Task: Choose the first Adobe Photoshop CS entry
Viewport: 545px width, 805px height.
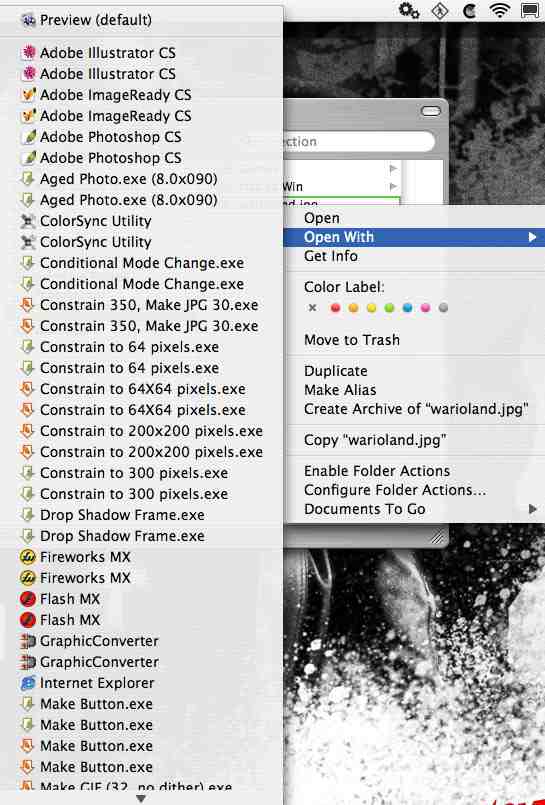Action: (141, 137)
